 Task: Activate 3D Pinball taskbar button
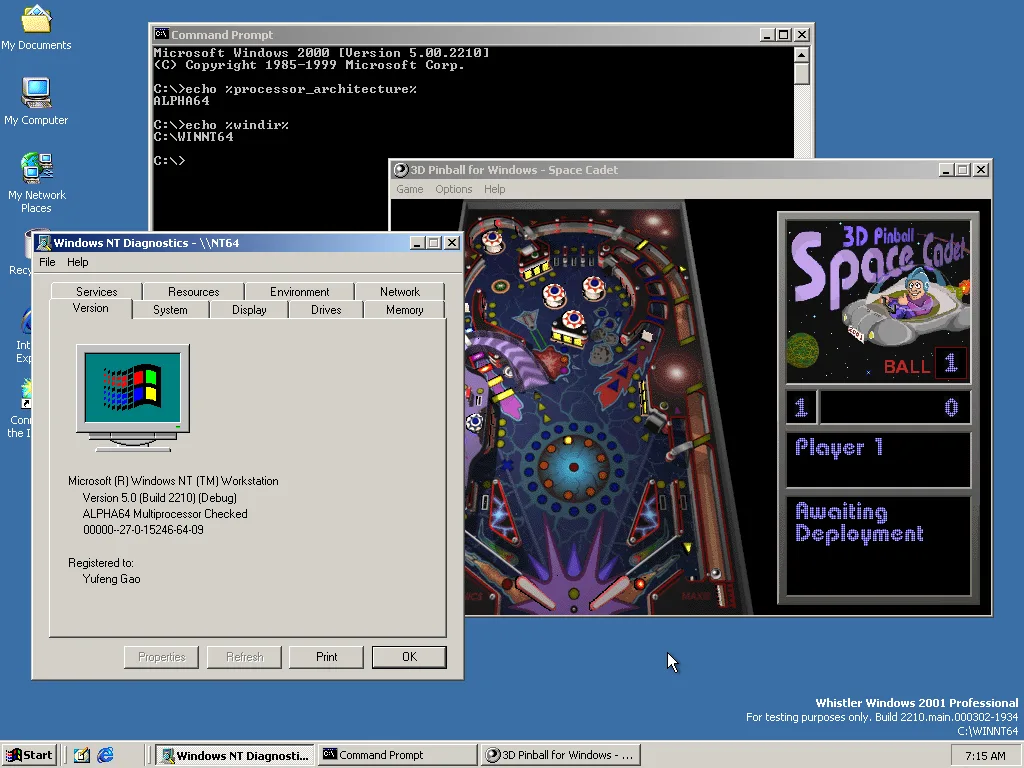pyautogui.click(x=561, y=755)
